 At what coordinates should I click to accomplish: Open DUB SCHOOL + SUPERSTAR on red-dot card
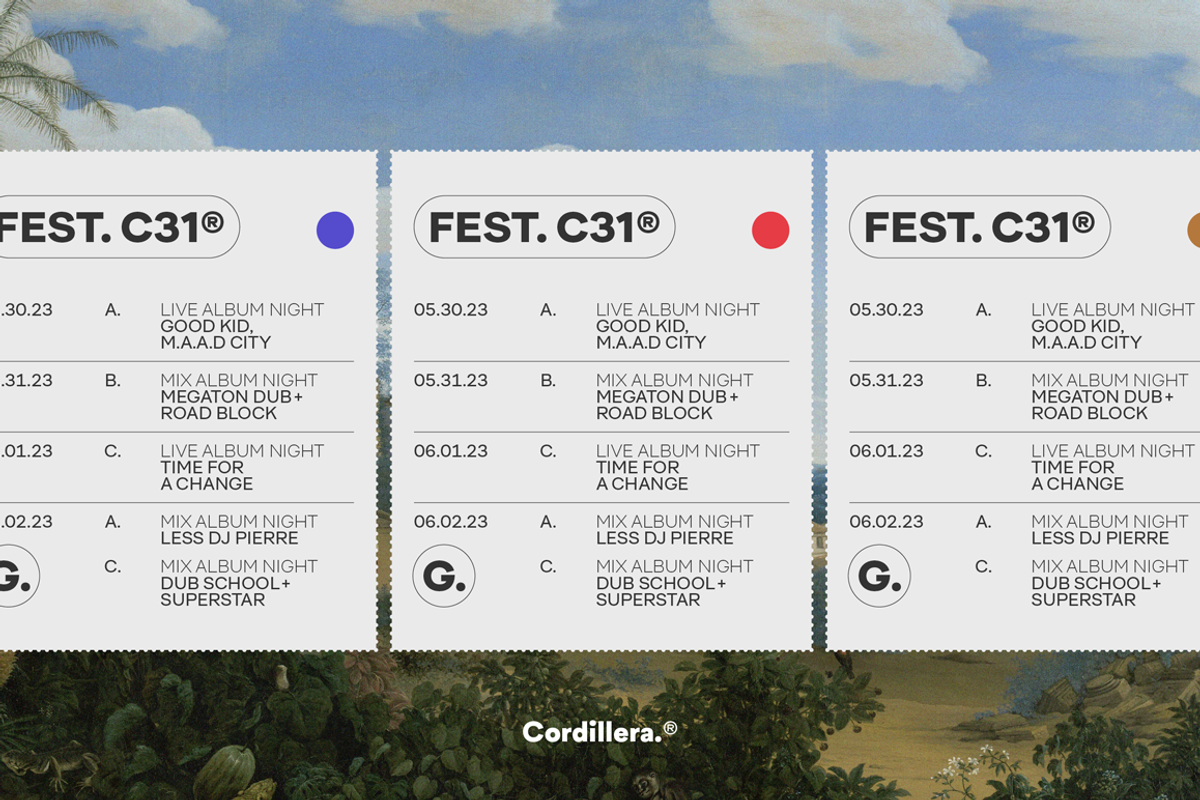(x=661, y=591)
